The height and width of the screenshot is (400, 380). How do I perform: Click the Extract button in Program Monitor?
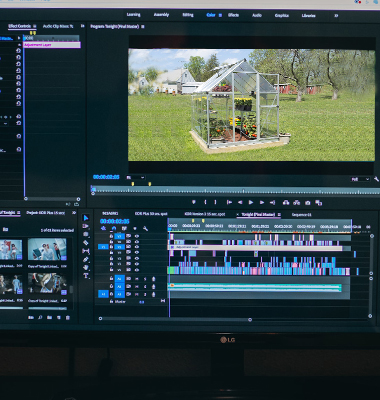(296, 202)
